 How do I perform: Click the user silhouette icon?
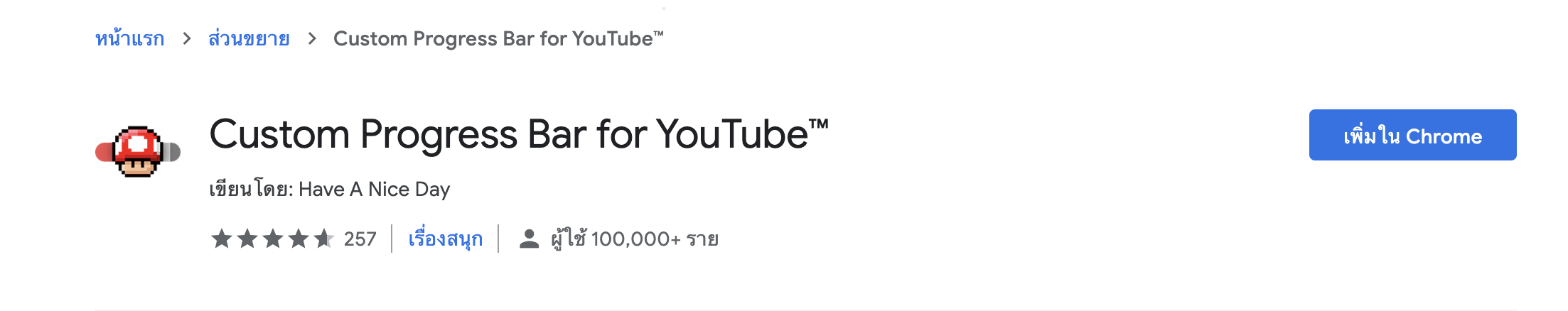[x=529, y=239]
